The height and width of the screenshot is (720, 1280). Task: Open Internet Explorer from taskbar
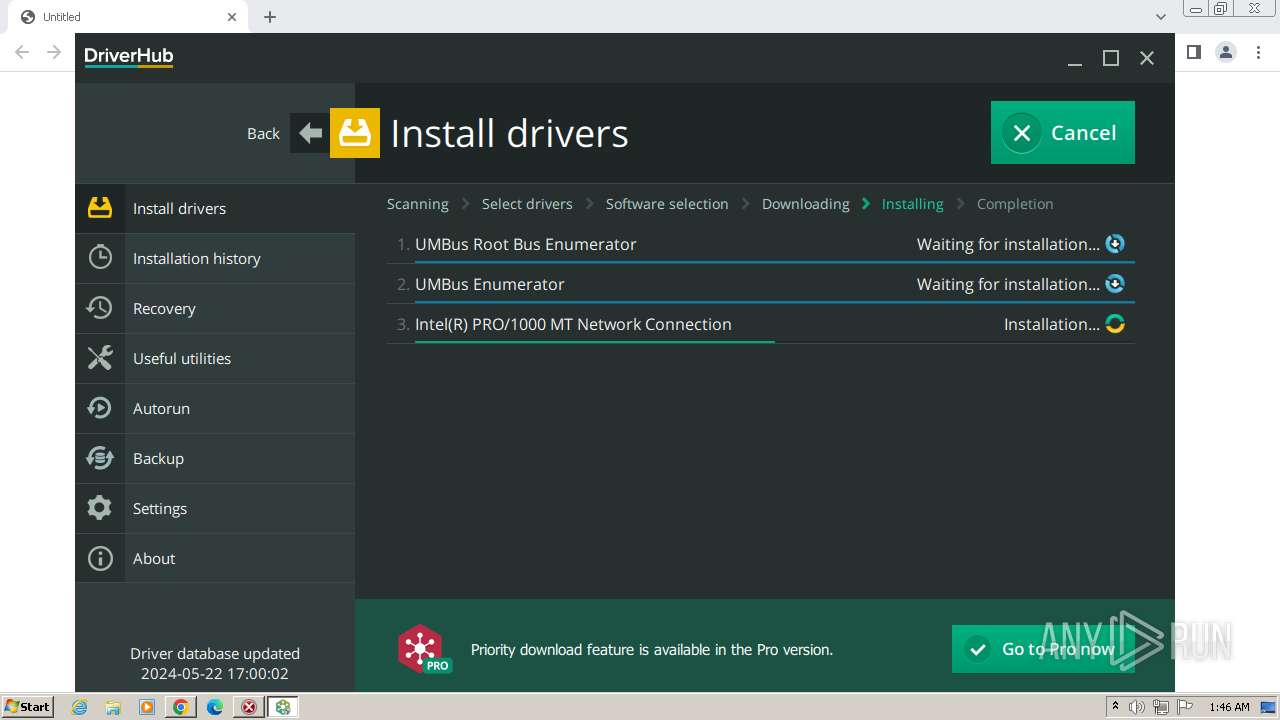pyautogui.click(x=79, y=707)
